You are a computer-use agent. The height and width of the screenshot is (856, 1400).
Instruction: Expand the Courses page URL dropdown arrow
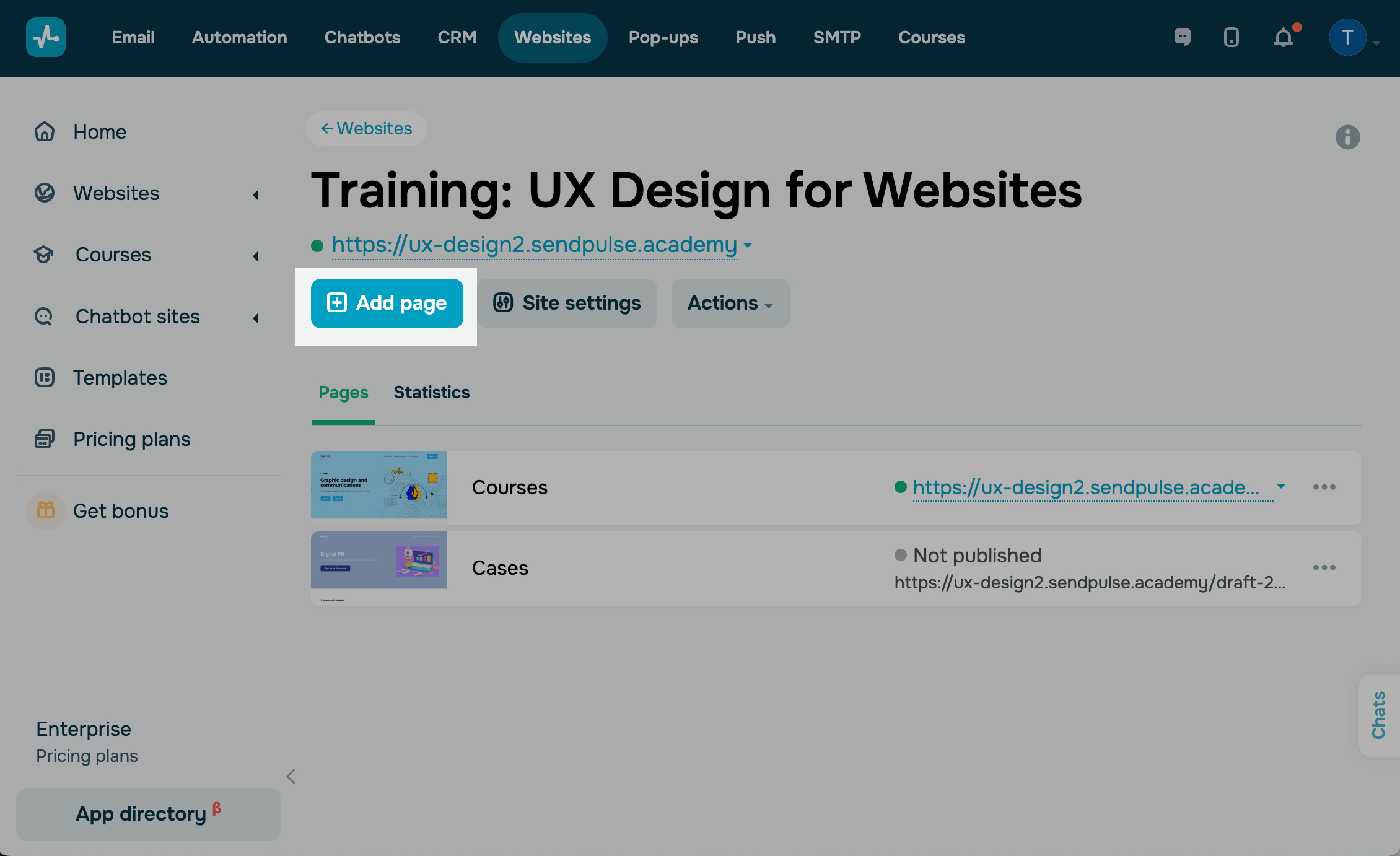click(1281, 487)
